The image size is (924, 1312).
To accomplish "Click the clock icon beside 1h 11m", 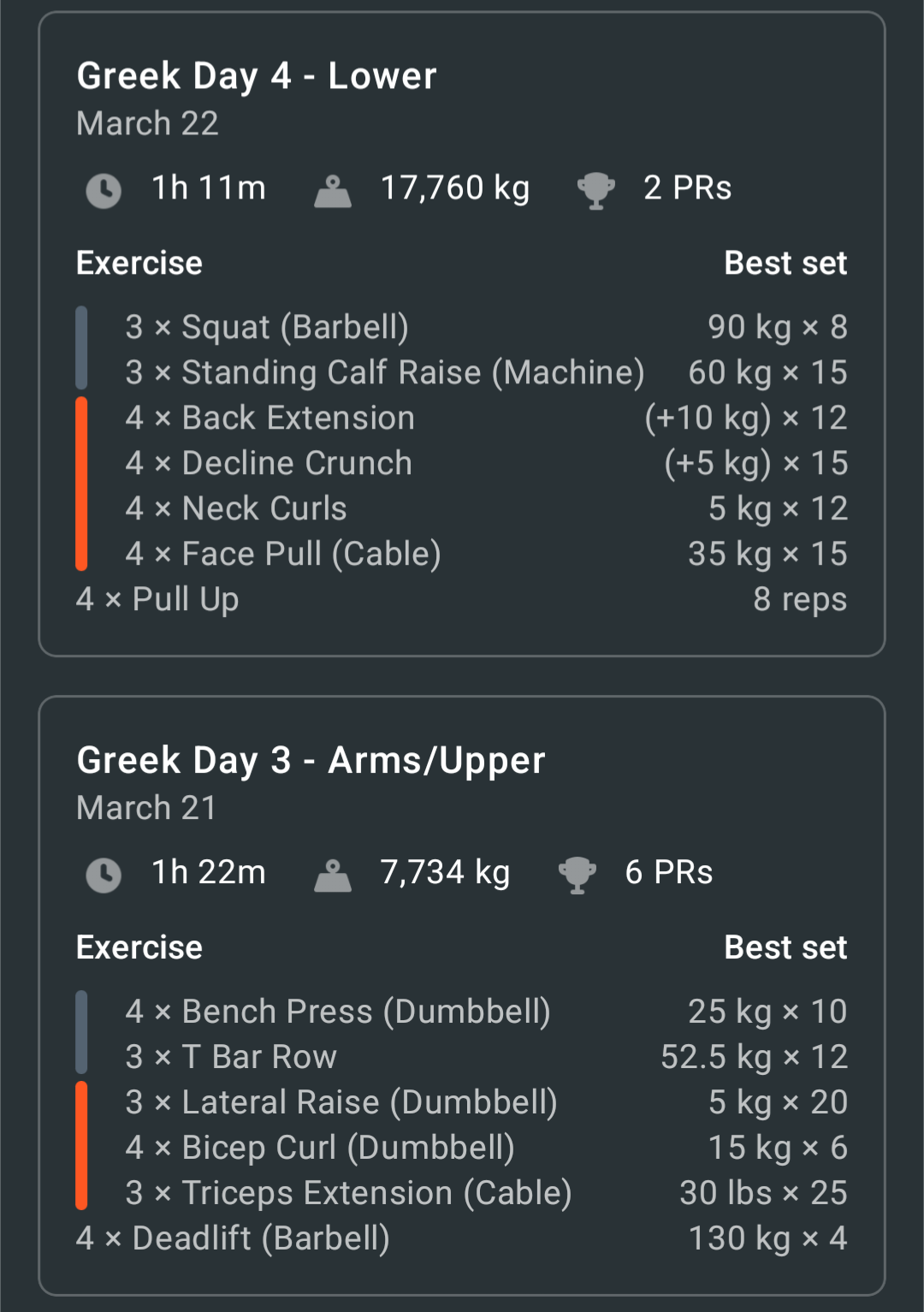I will [104, 190].
